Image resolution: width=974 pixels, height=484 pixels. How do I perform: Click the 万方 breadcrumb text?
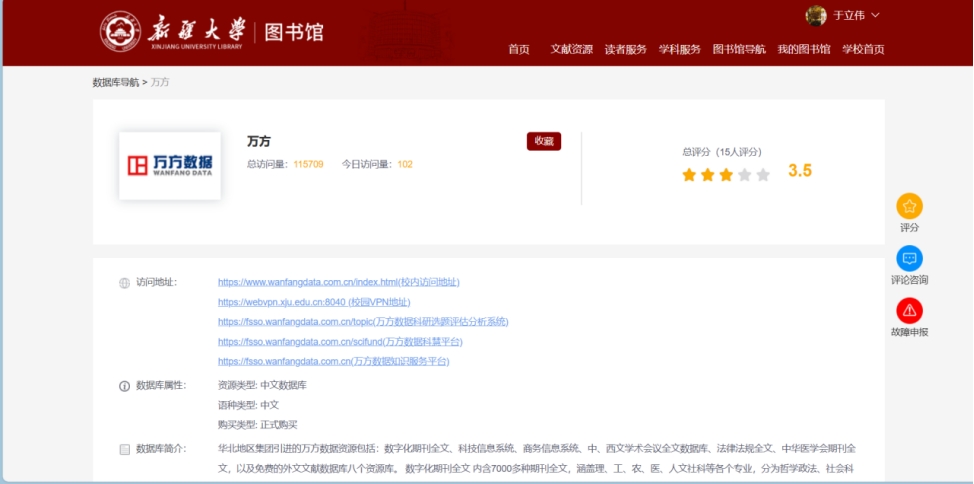(x=160, y=82)
